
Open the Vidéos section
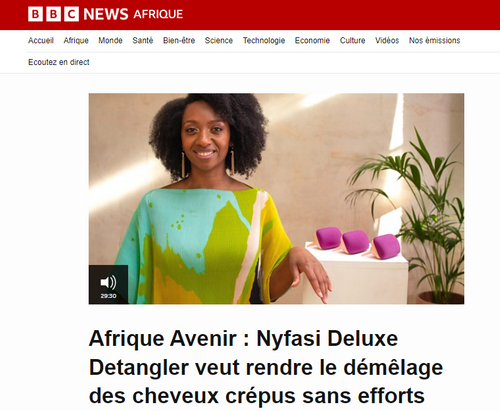pos(387,40)
